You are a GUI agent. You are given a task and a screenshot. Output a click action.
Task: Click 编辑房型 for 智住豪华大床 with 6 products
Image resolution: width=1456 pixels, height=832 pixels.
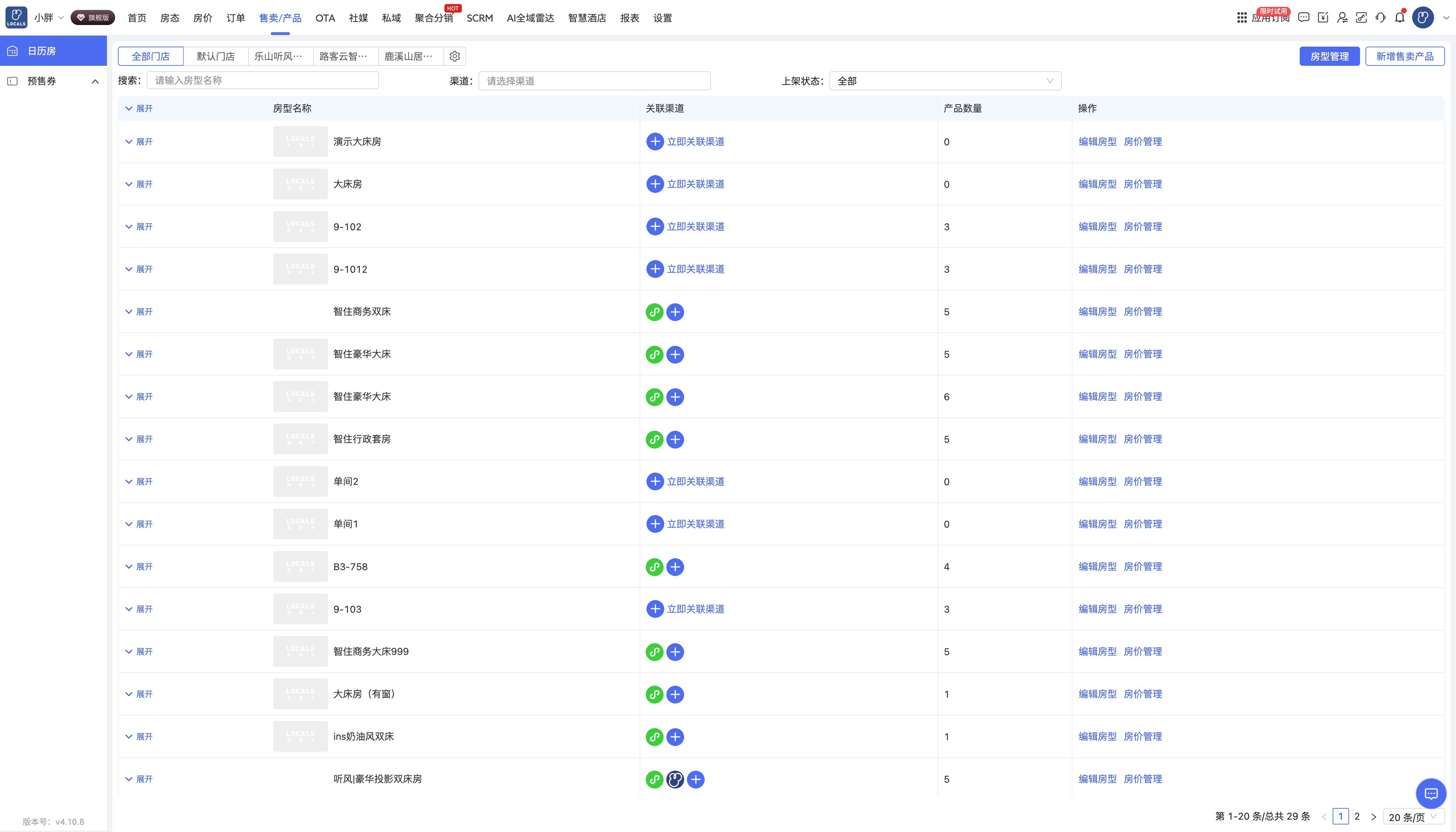click(1098, 396)
